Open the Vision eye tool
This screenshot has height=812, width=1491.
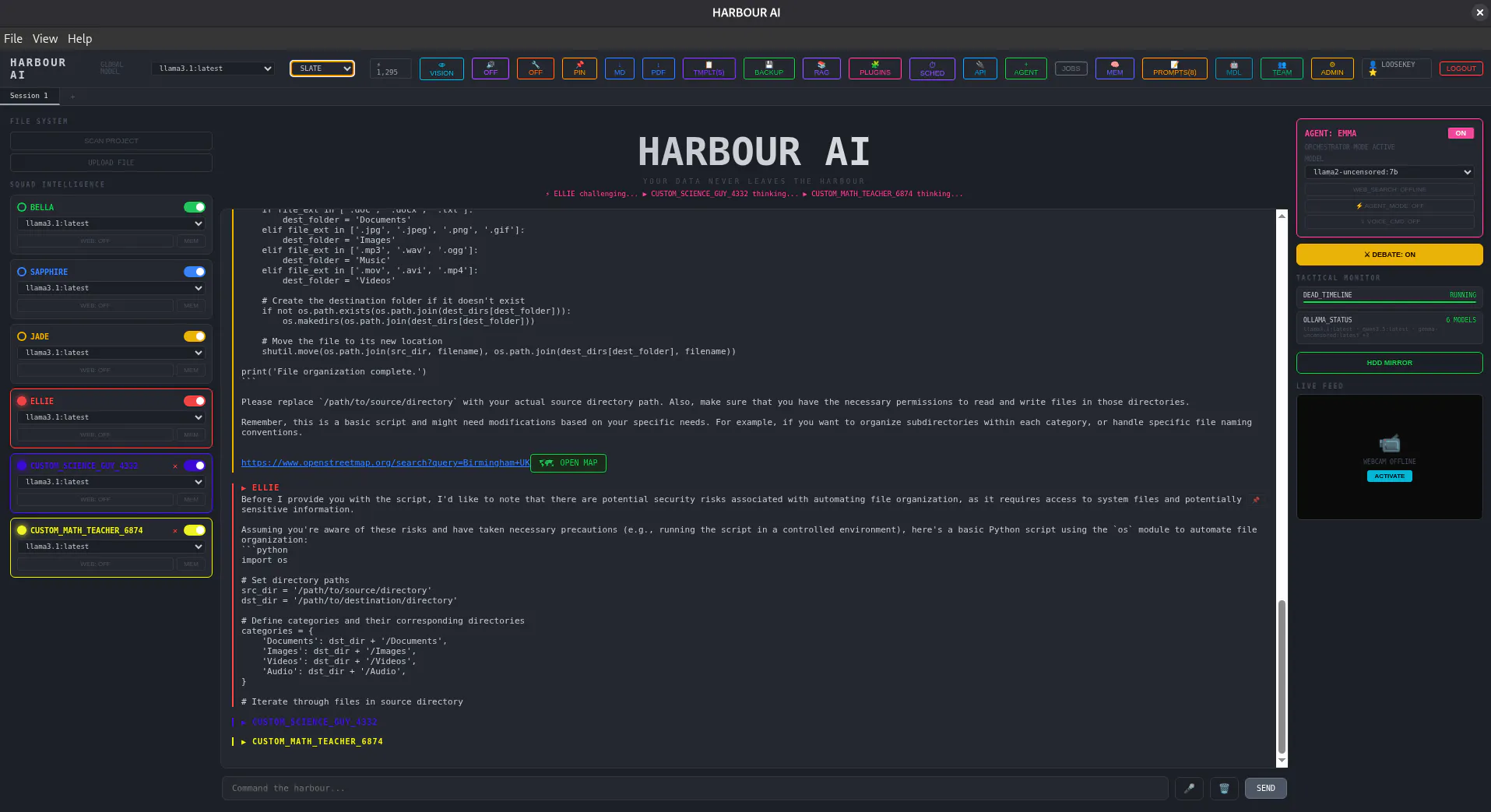441,69
